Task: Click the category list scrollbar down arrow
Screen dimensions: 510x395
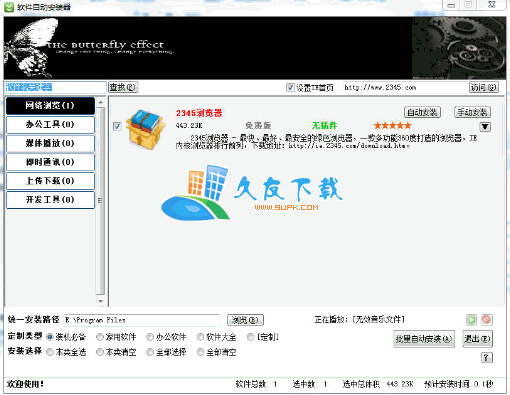Action: [x=100, y=301]
